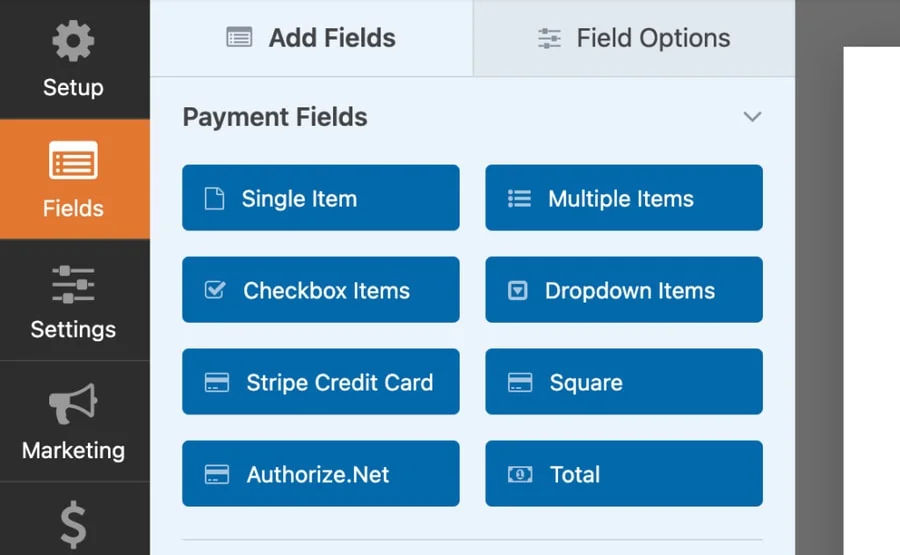
Task: Switch to the Field Options tab
Action: coord(634,39)
